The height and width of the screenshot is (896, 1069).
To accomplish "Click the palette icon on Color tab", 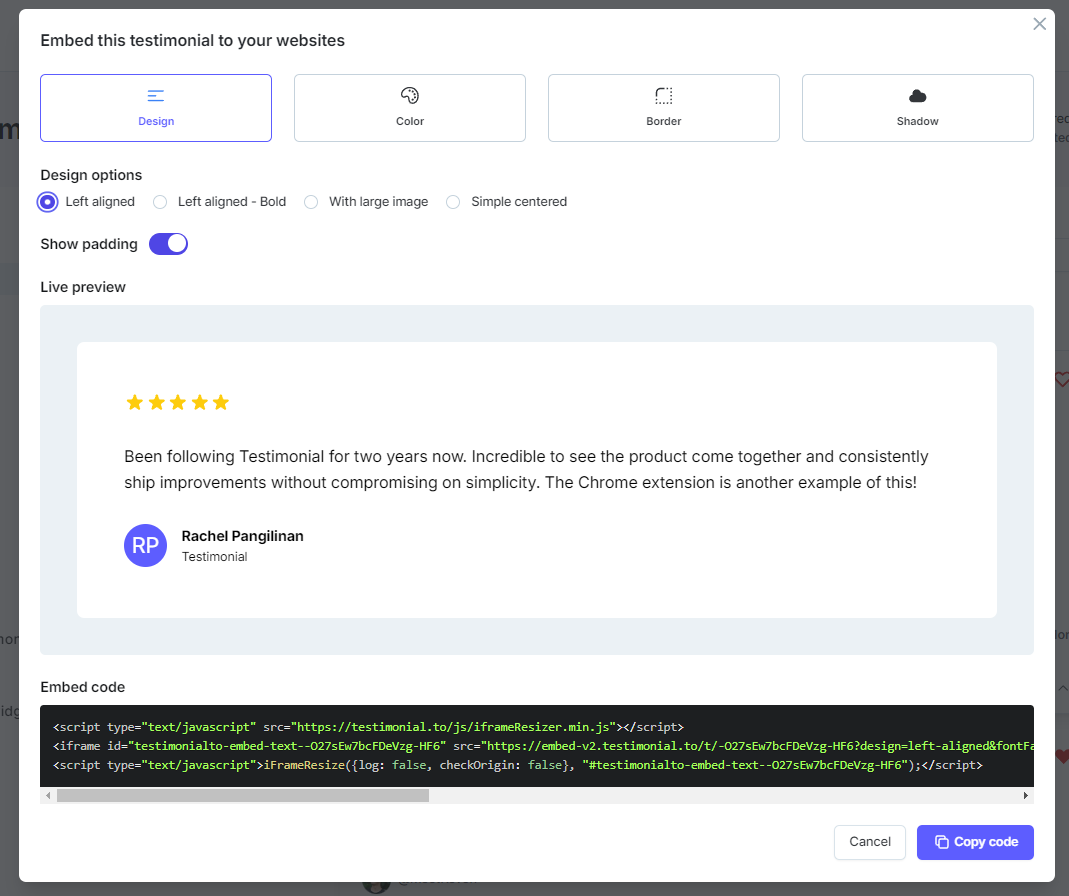I will [410, 95].
